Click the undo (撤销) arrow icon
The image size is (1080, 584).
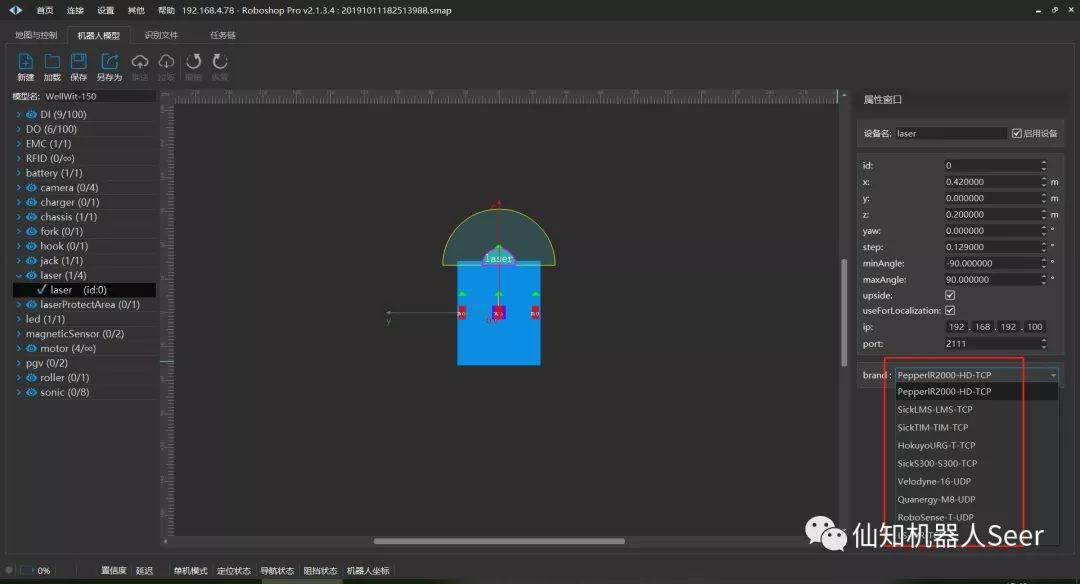pyautogui.click(x=193, y=62)
